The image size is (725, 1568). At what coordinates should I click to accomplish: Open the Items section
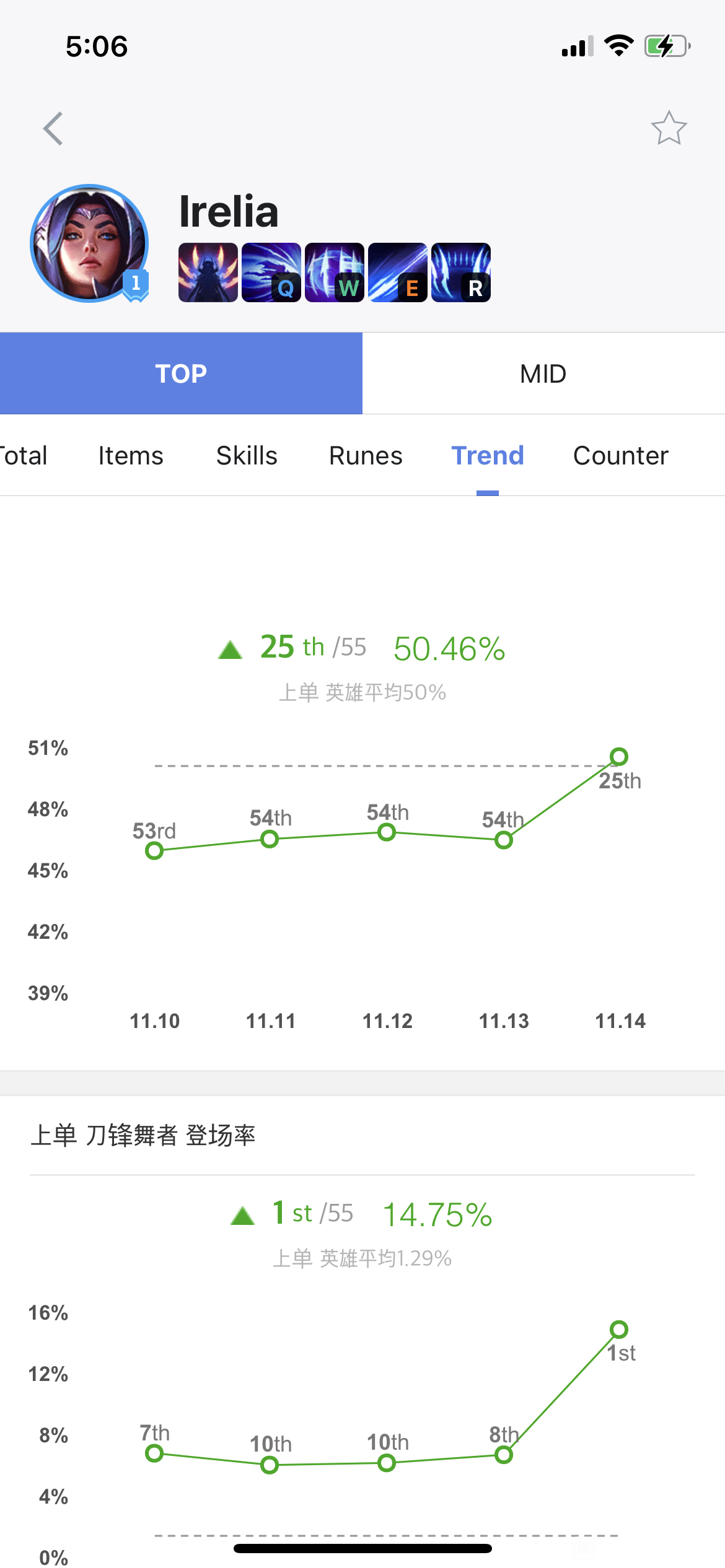coord(131,456)
